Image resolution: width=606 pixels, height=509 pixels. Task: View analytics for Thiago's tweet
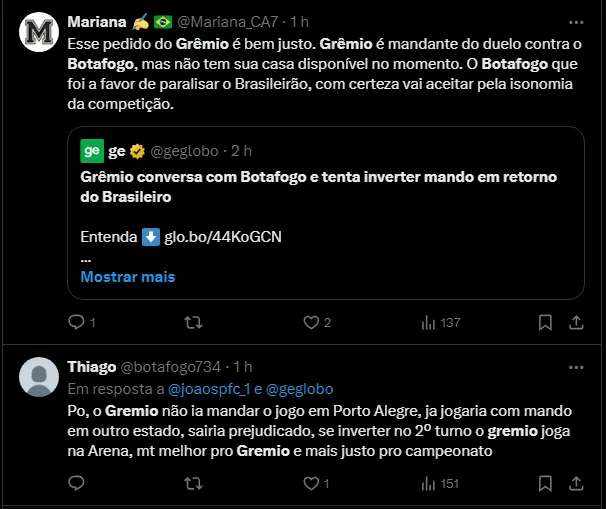(429, 484)
